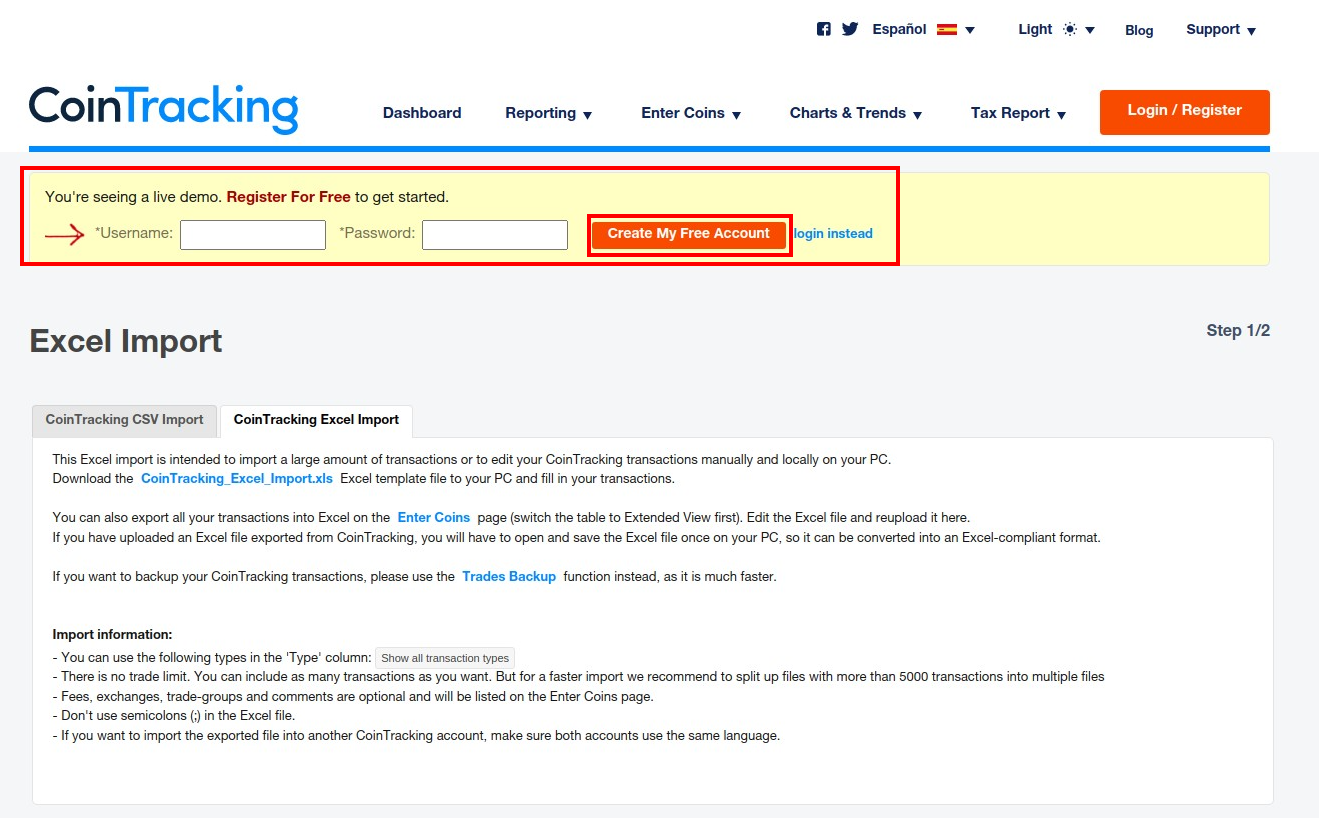Expand the Charts & Trends menu
This screenshot has height=818, width=1319.
(x=856, y=113)
